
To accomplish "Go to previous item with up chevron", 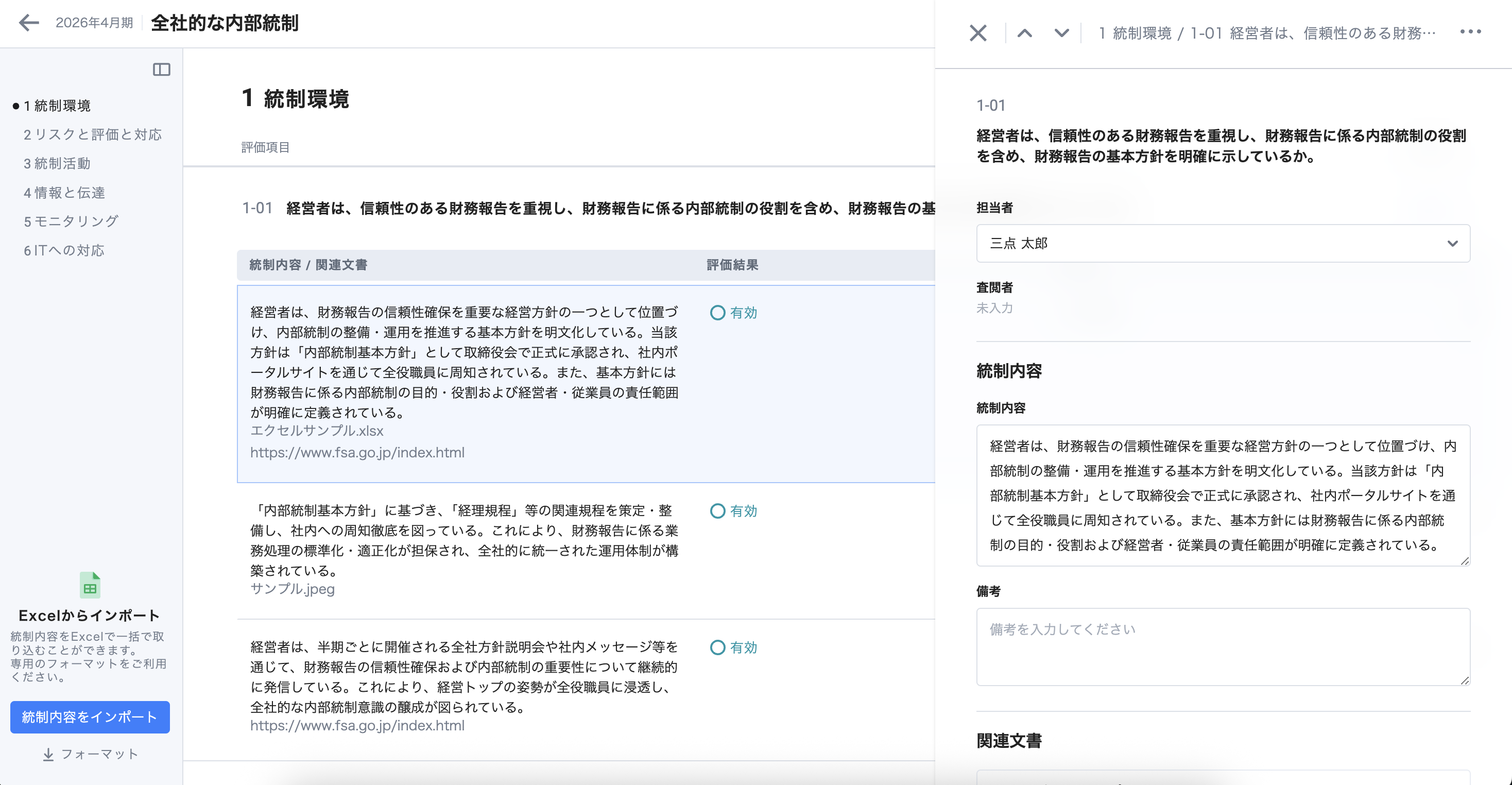I will [1024, 33].
